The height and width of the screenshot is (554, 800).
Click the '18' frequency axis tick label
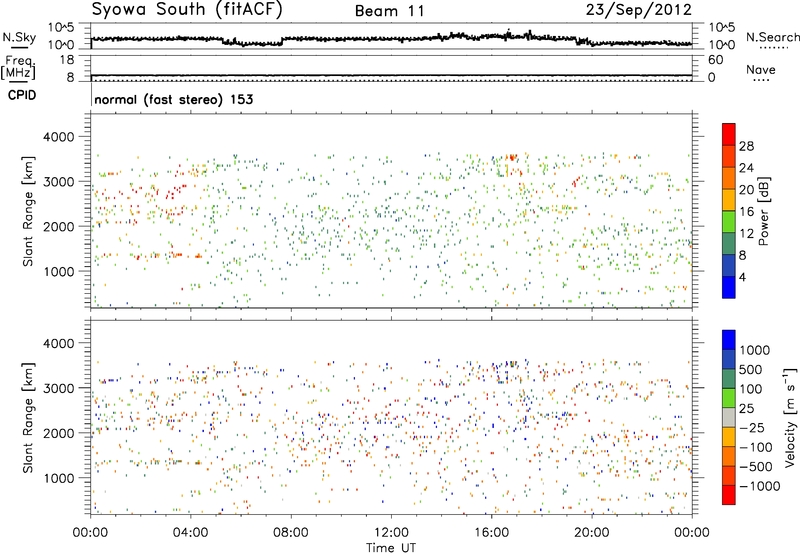click(67, 60)
